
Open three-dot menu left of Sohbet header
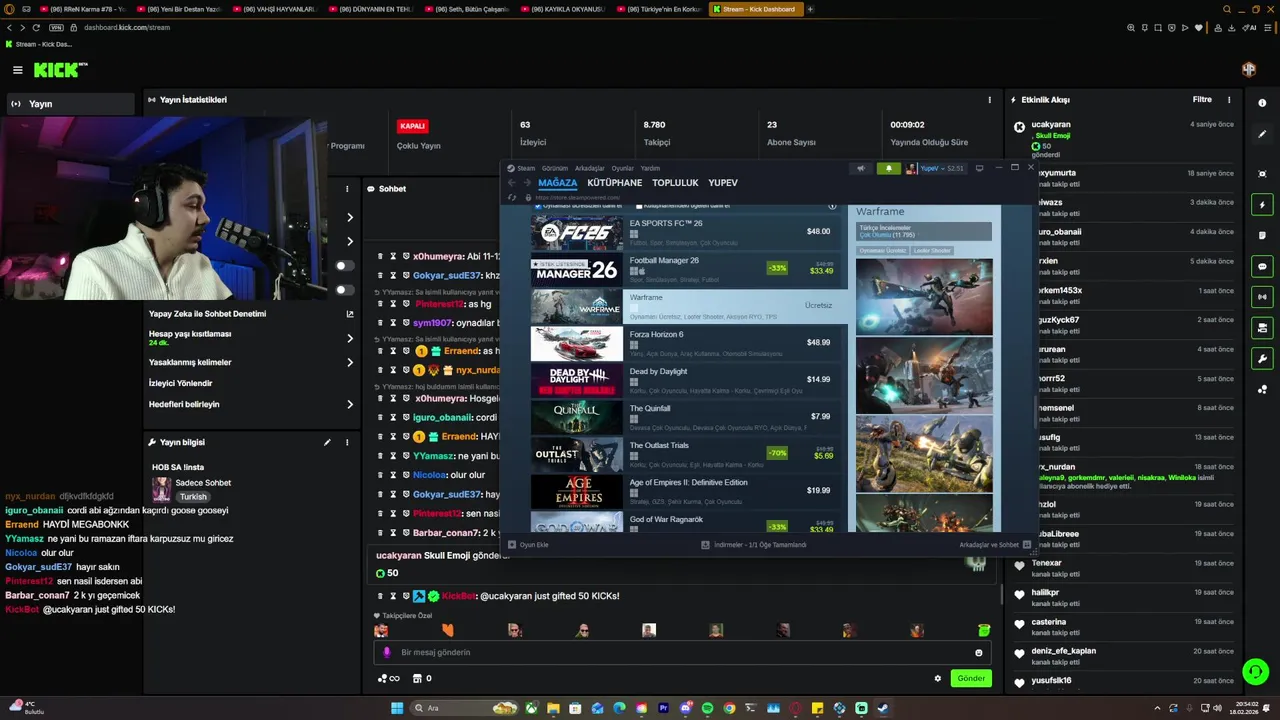347,189
